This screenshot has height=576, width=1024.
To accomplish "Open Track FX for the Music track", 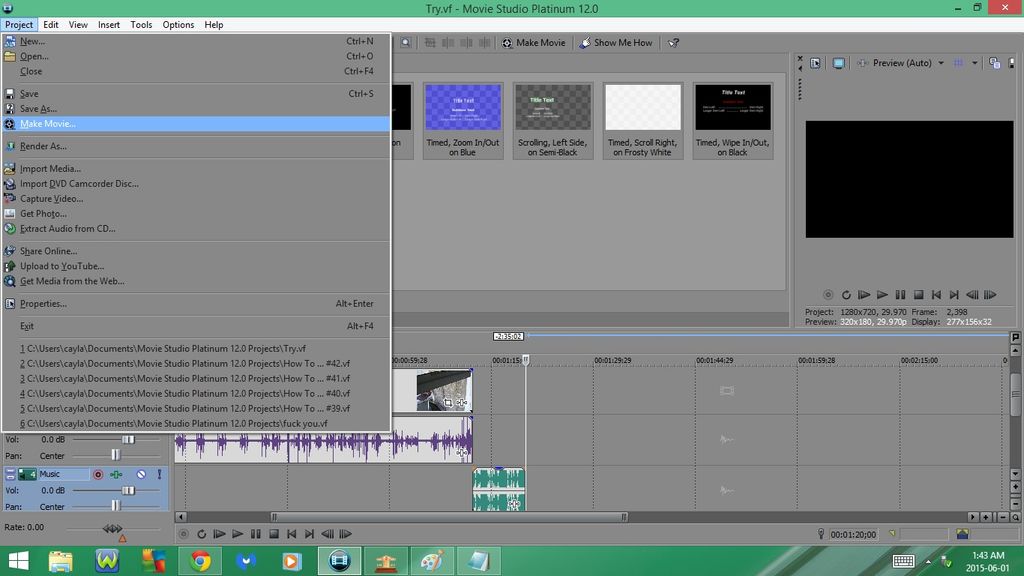I will point(116,474).
